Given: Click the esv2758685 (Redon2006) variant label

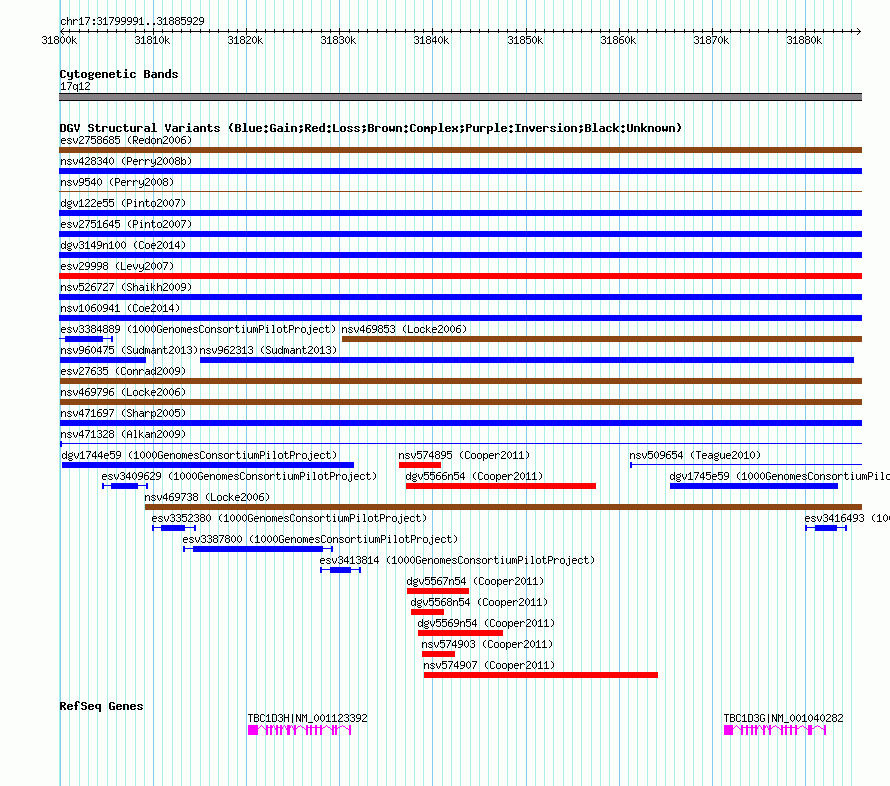Looking at the screenshot, I should click(126, 140).
